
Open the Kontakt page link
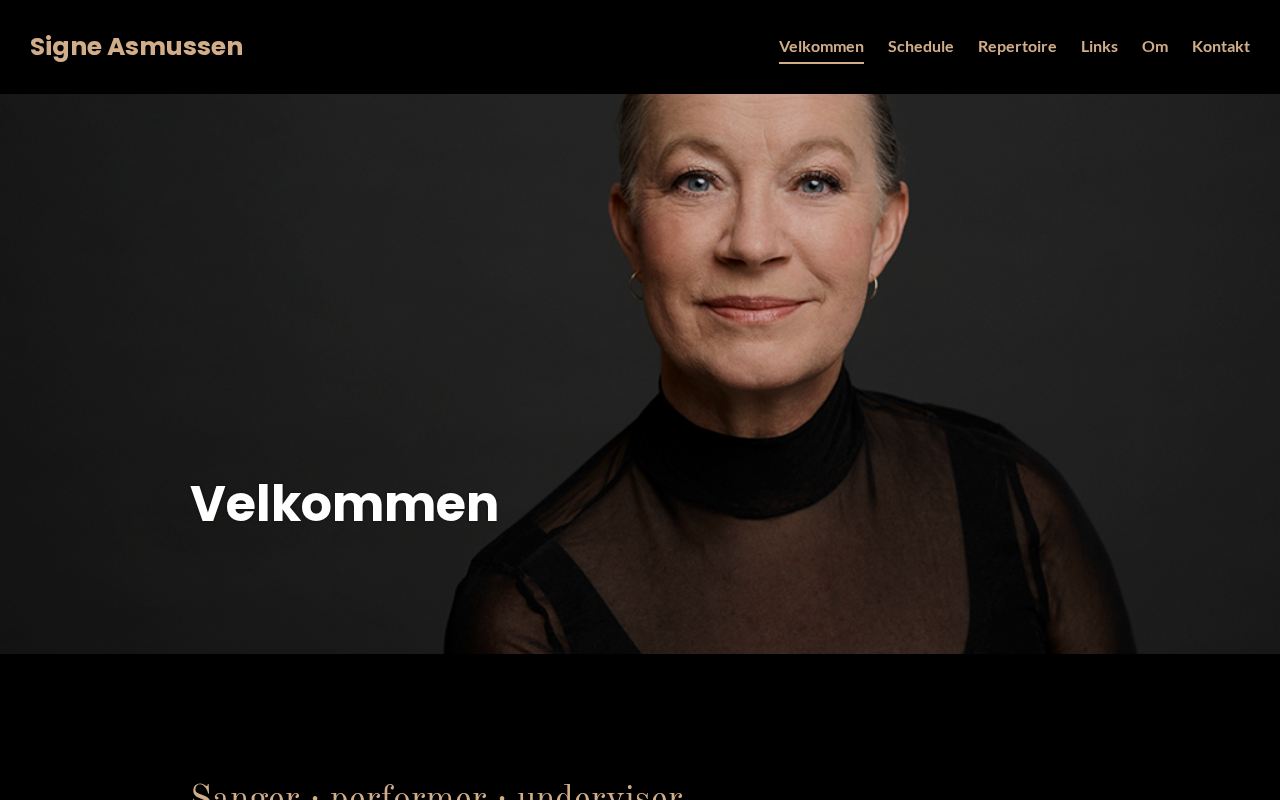[x=1221, y=46]
